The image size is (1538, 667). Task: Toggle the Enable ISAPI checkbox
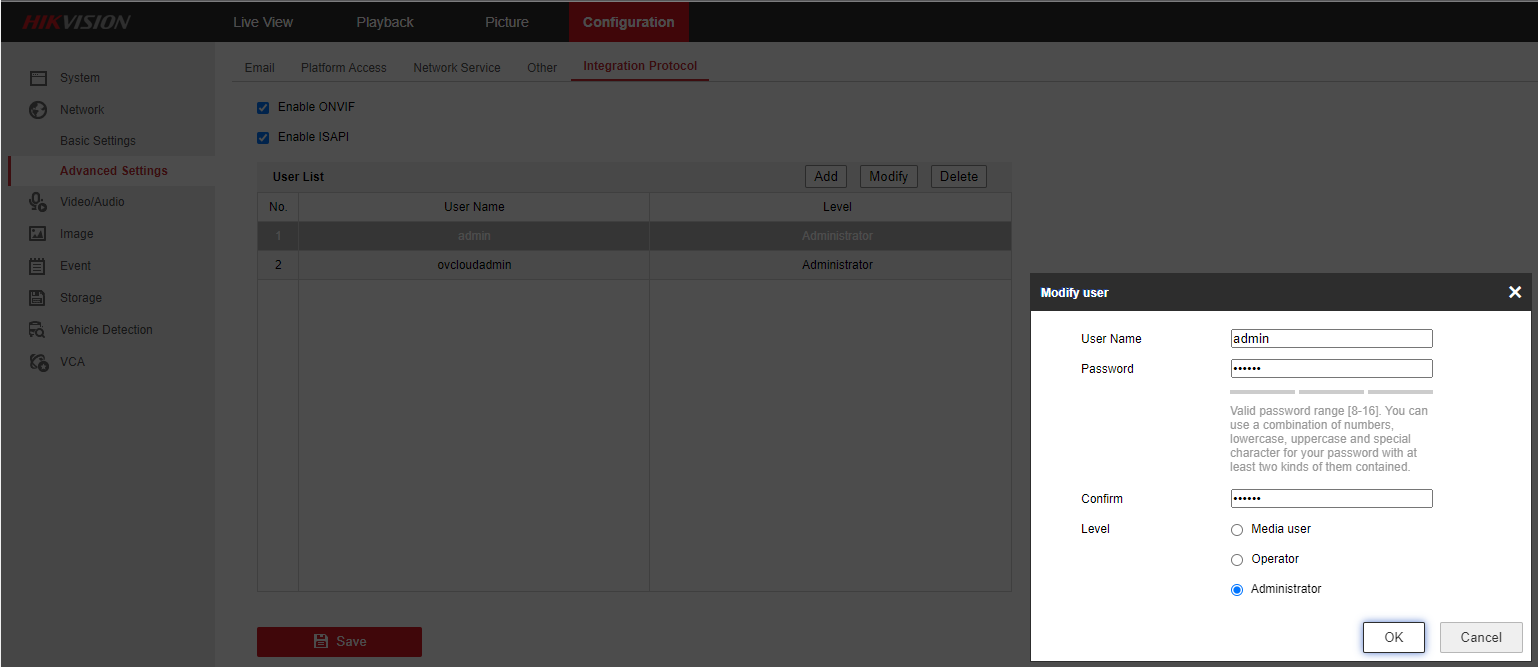point(264,138)
